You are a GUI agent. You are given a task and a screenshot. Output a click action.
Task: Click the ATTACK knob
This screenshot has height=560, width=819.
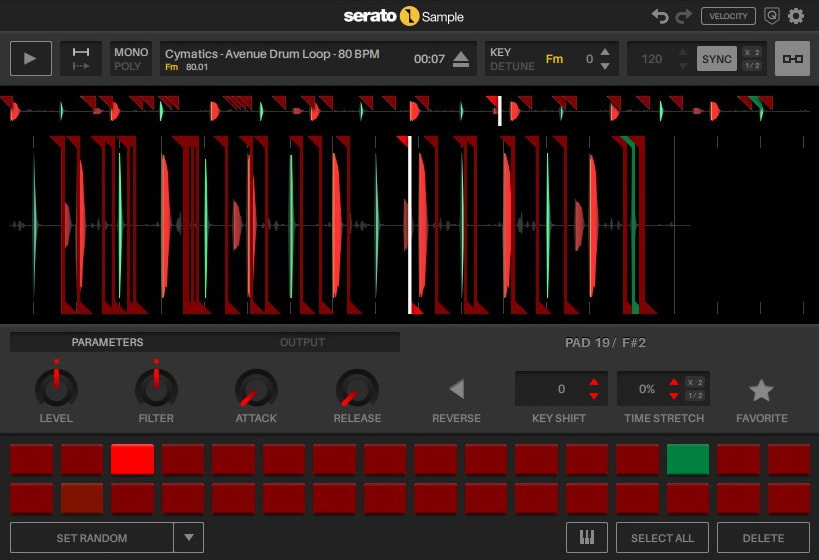pyautogui.click(x=256, y=389)
